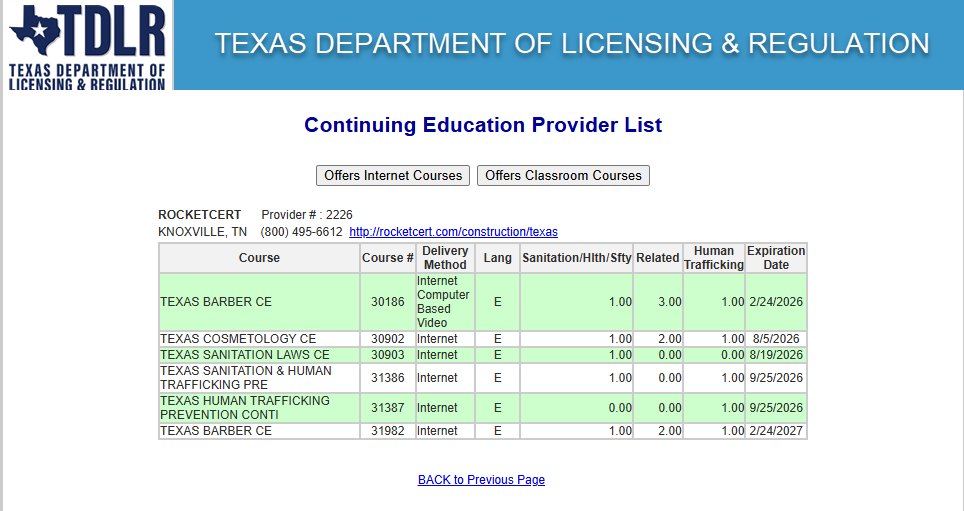Click the Sanitation/Hlth/Sfty column header
The height and width of the screenshot is (511, 964).
[576, 258]
